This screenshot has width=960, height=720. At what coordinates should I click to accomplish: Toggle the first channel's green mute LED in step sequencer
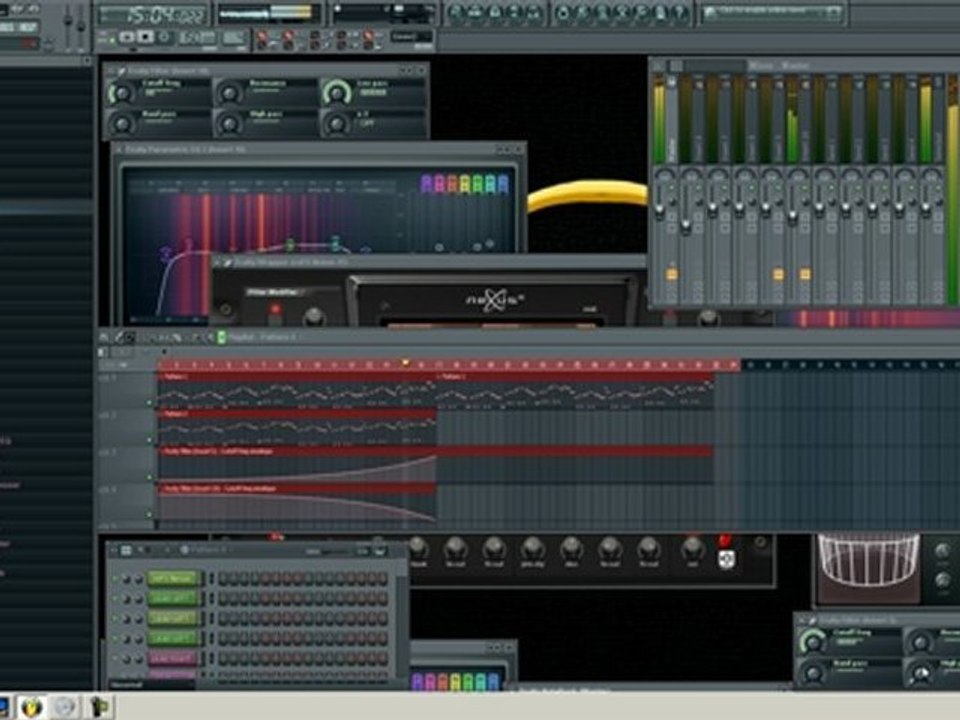115,579
